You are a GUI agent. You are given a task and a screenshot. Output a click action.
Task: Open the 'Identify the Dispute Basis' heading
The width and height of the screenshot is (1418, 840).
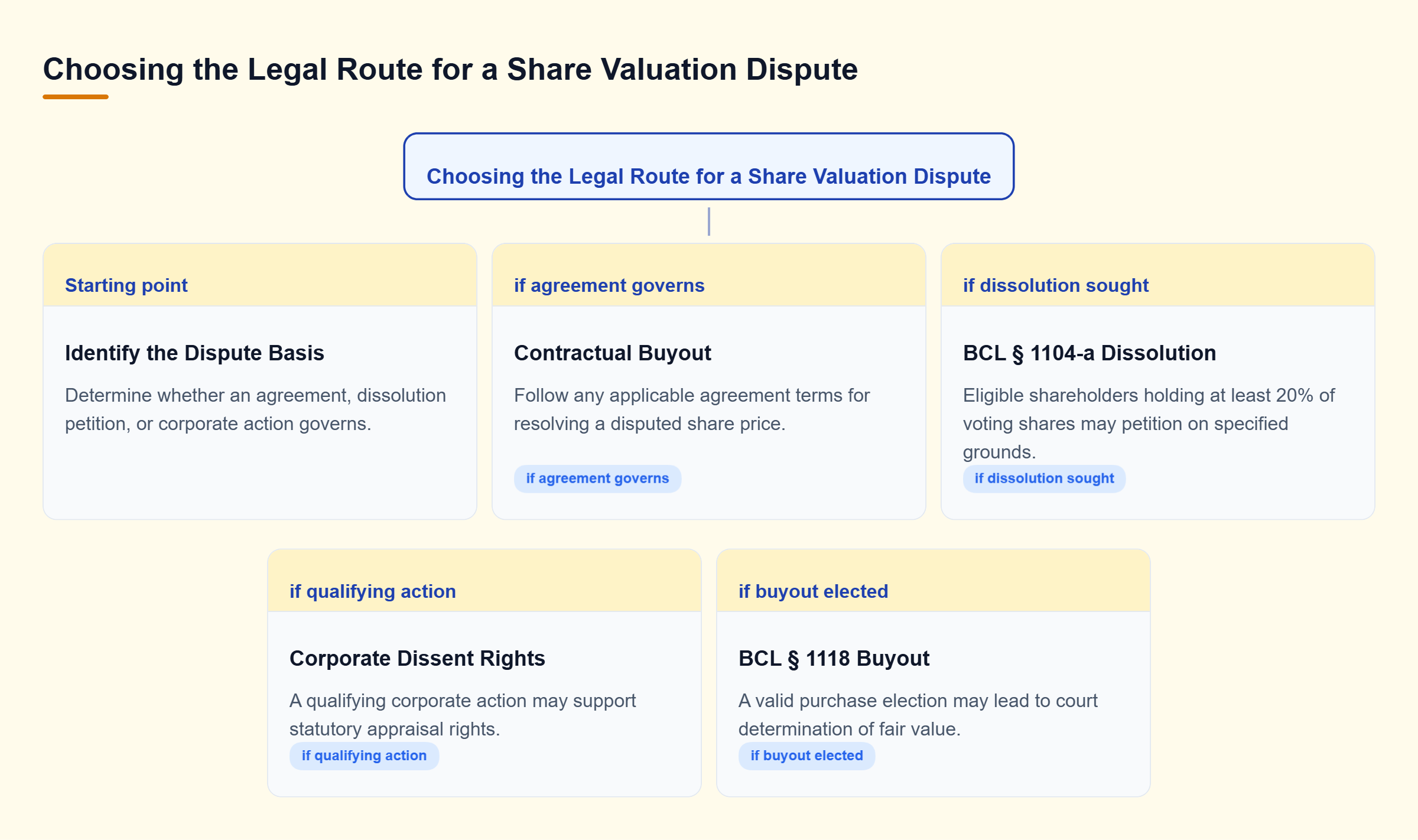194,353
